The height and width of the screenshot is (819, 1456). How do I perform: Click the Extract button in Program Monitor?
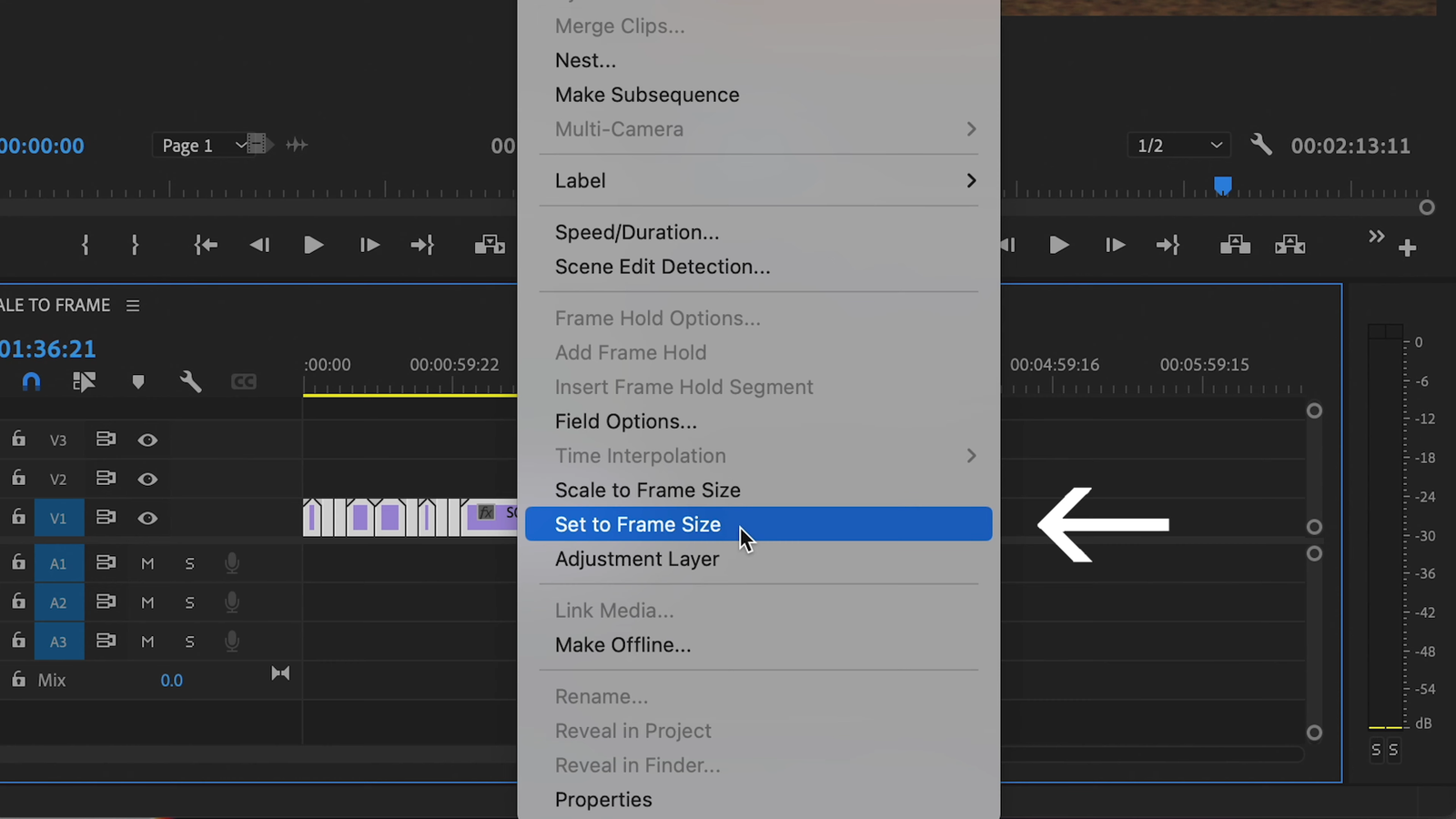tap(1290, 245)
